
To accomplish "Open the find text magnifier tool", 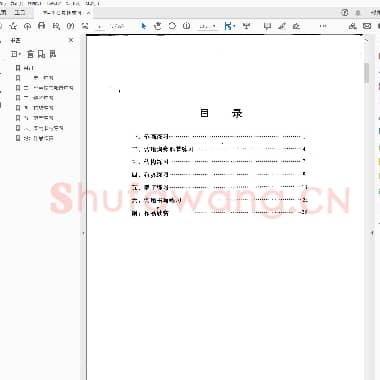I will coord(56,26).
